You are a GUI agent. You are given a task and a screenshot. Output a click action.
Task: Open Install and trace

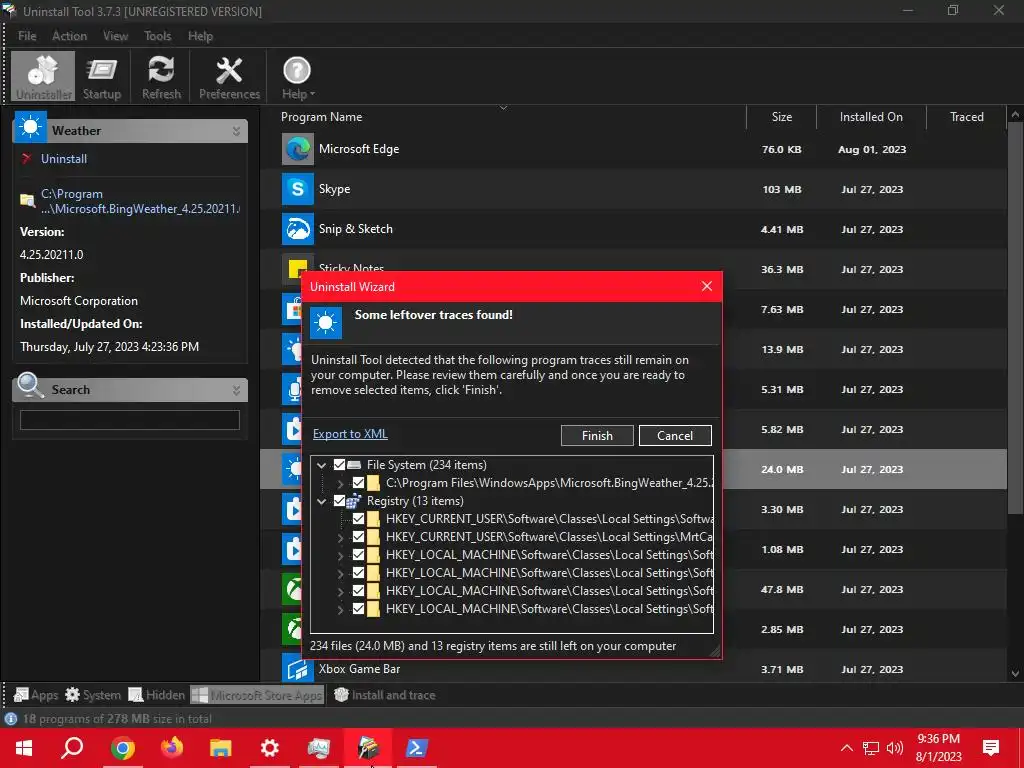[x=384, y=695]
